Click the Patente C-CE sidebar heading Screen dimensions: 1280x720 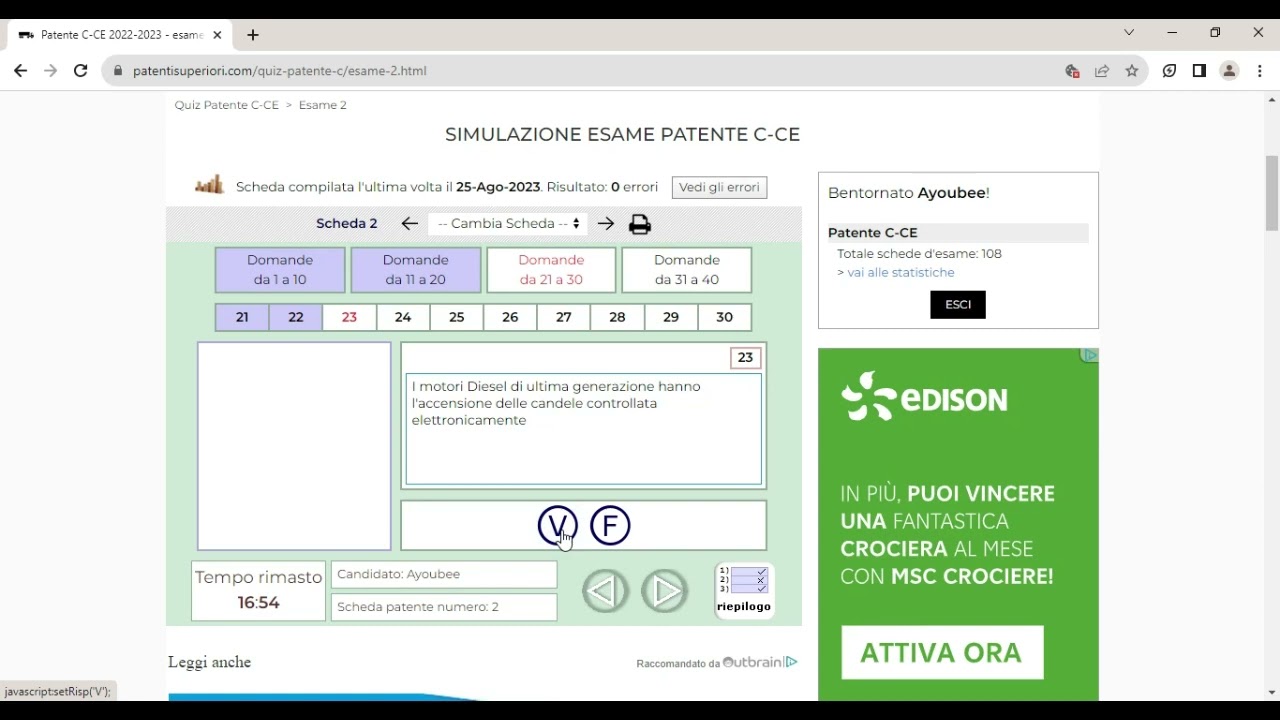(873, 233)
